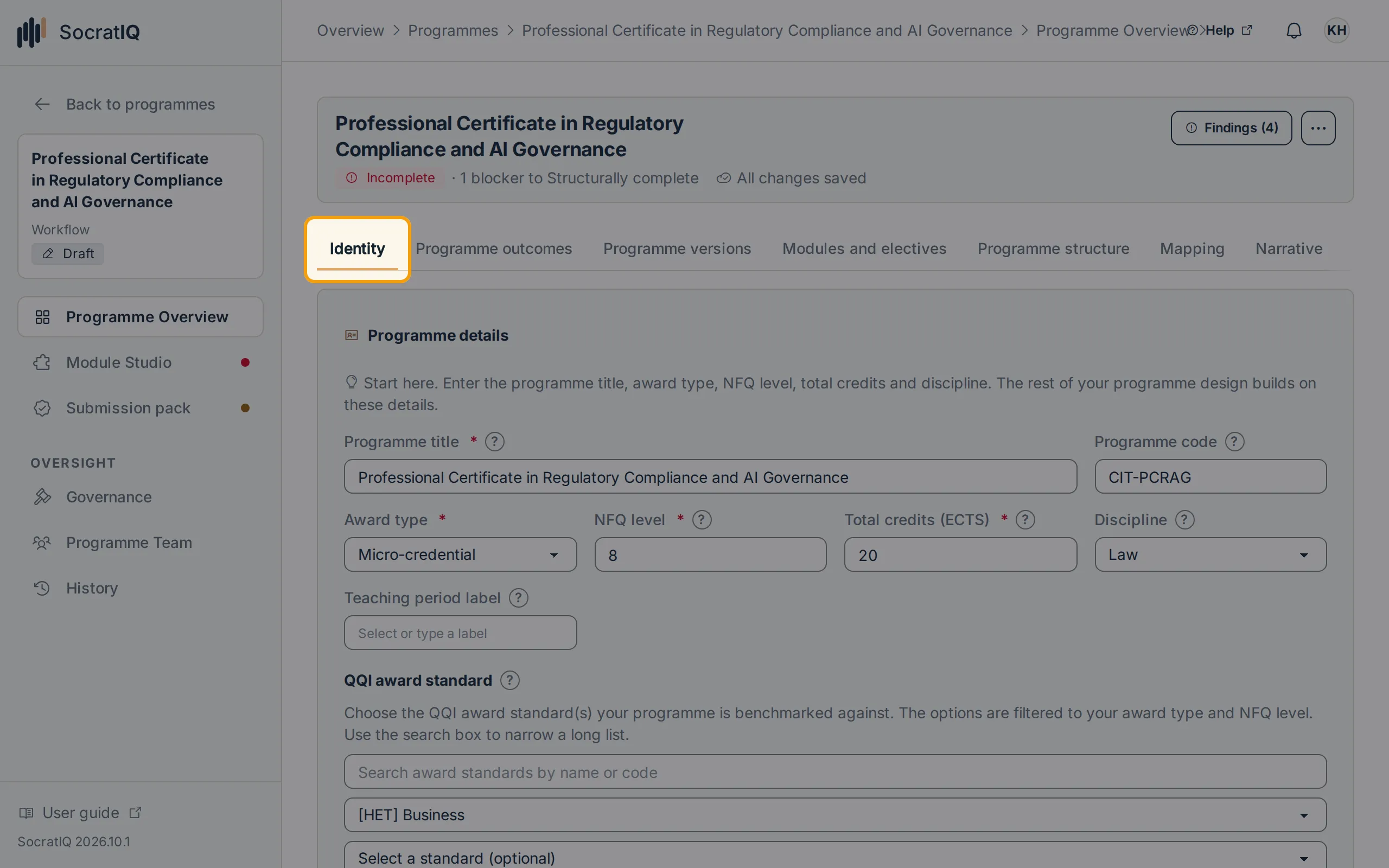Open History in sidebar
Viewport: 1389px width, 868px height.
pos(141,588)
